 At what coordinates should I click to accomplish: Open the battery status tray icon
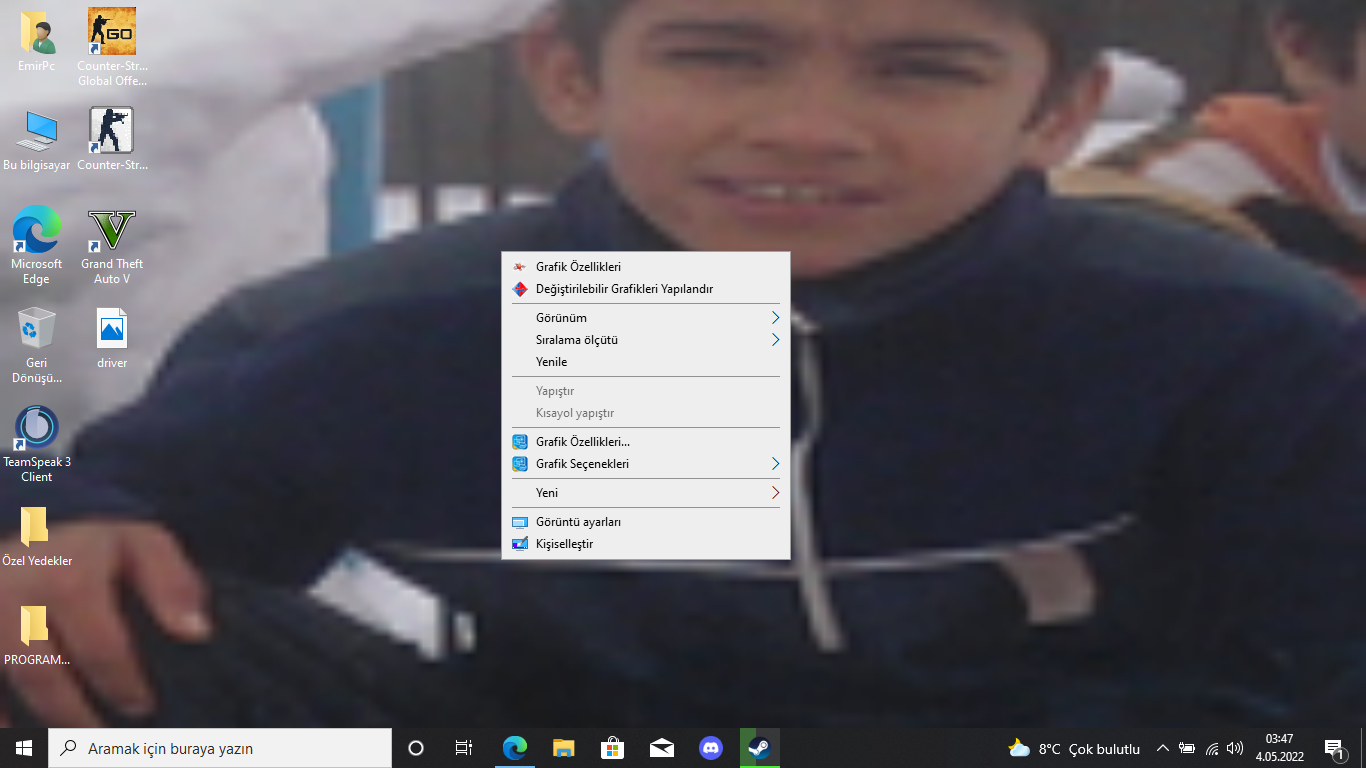[x=1187, y=748]
